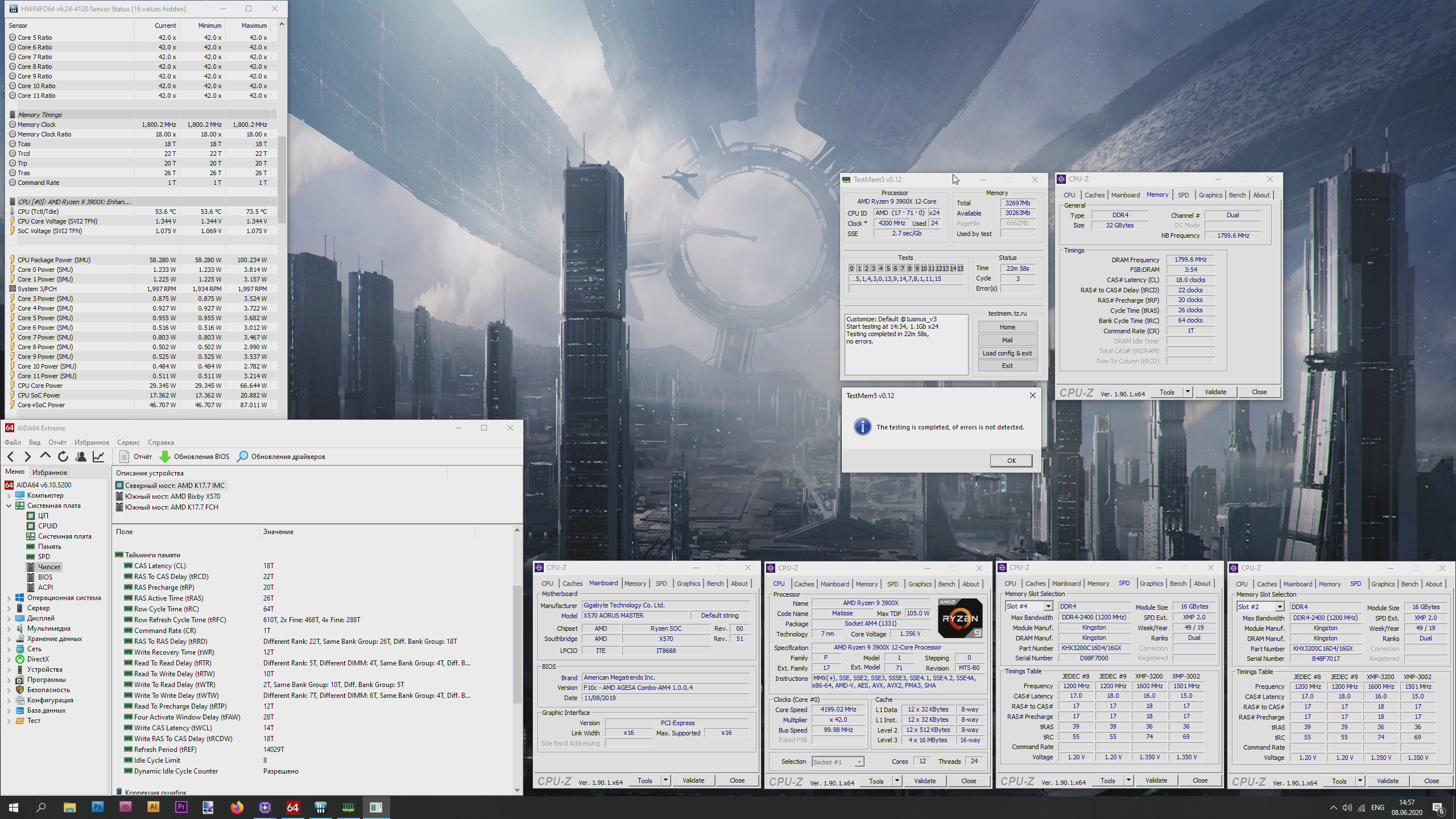Open ACPI node in AIDA64 tree
This screenshot has height=819, width=1456.
coord(40,587)
